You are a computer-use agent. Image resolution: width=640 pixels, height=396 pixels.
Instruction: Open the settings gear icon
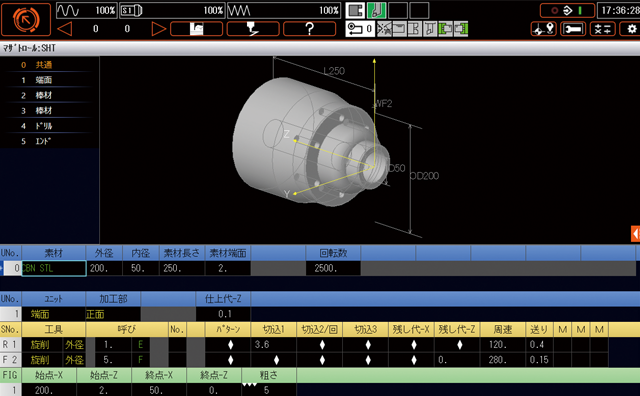coord(631,29)
